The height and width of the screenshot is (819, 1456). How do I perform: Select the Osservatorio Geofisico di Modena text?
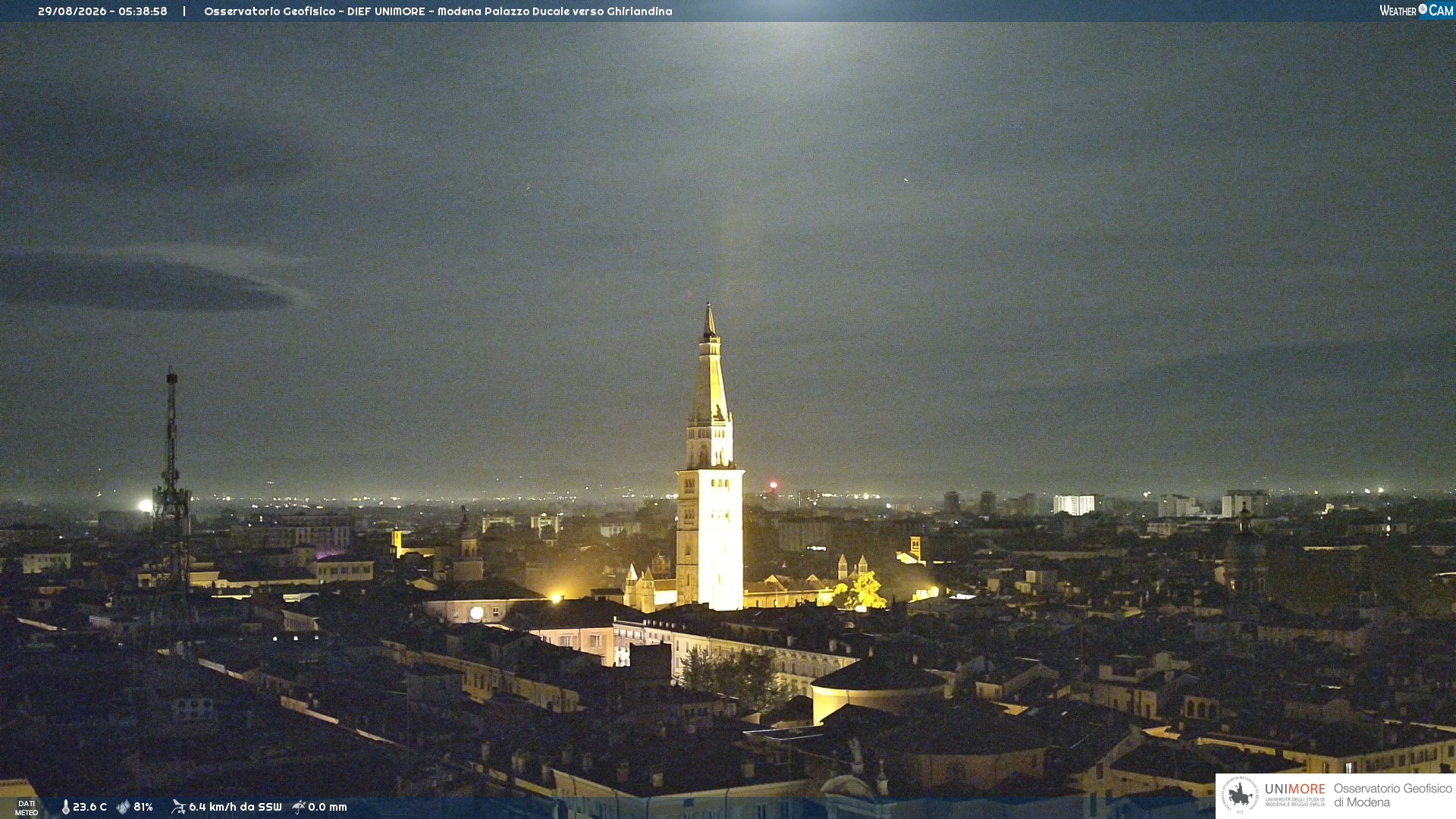[1392, 795]
